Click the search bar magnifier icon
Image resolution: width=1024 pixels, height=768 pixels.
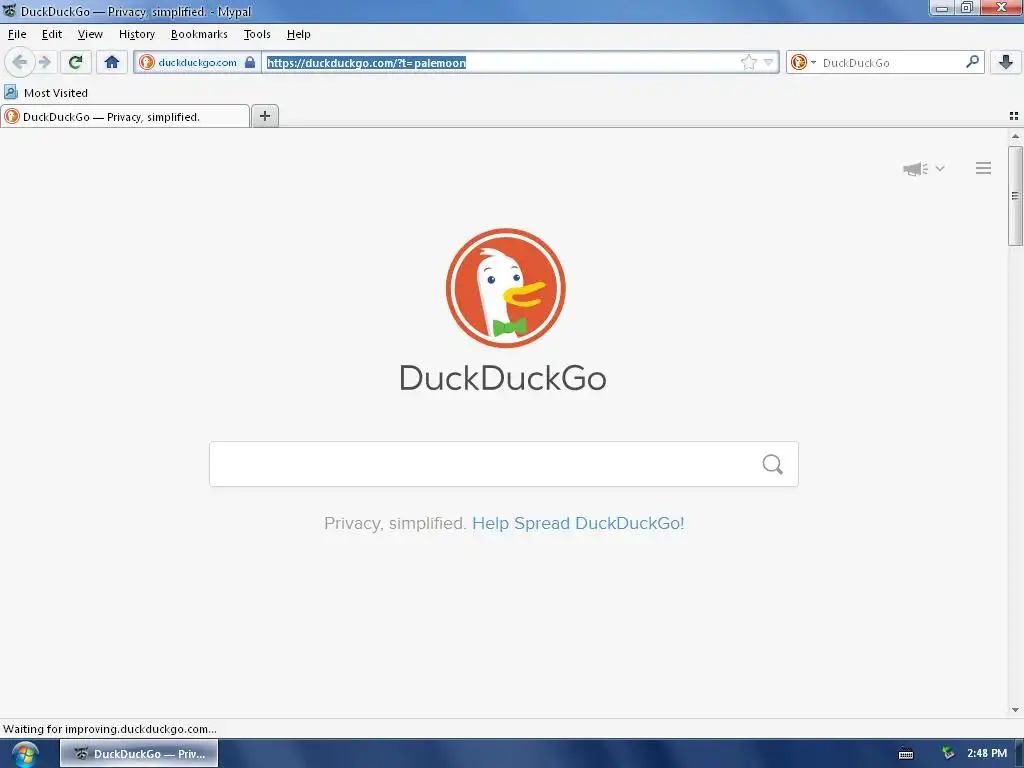(x=972, y=62)
